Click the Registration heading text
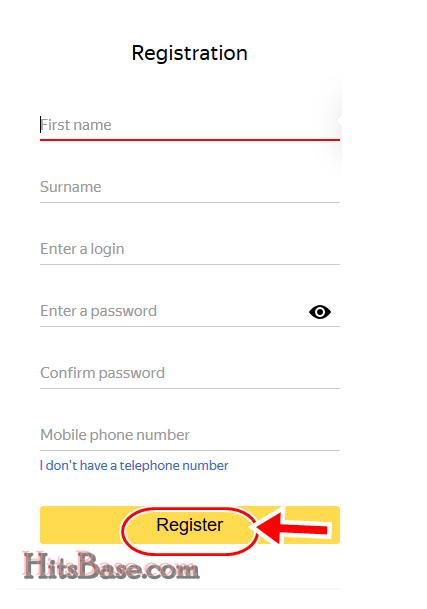 [x=190, y=53]
